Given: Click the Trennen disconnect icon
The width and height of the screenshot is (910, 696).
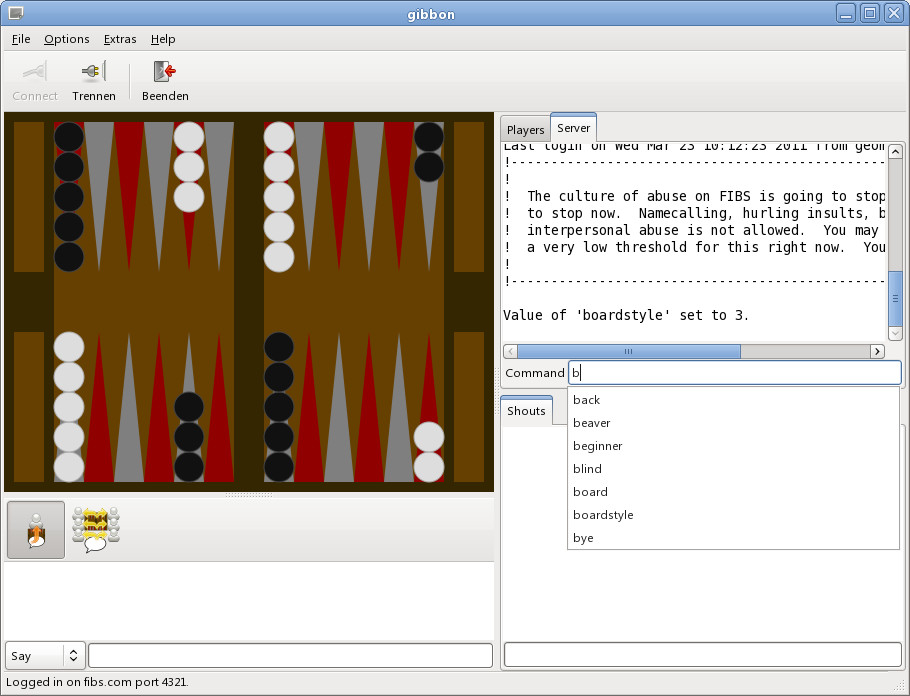Looking at the screenshot, I should pos(93,72).
